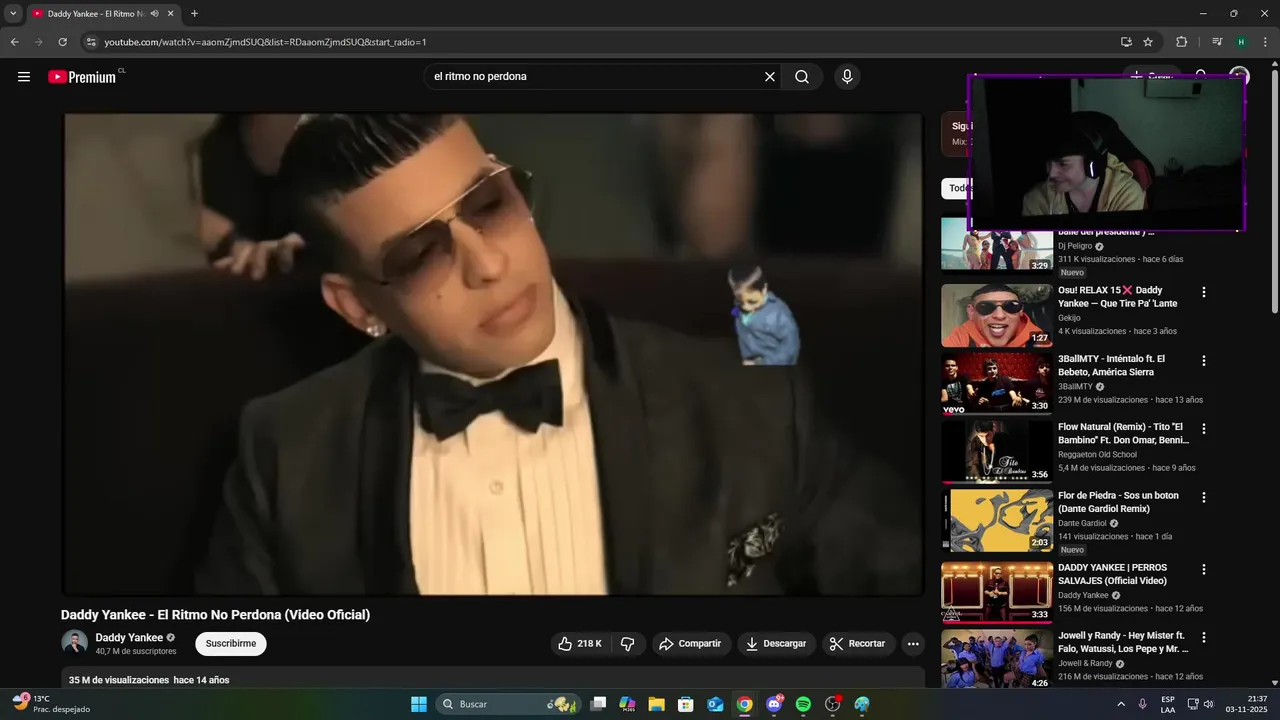
Task: Reload the page with refresh icon
Action: tap(62, 42)
